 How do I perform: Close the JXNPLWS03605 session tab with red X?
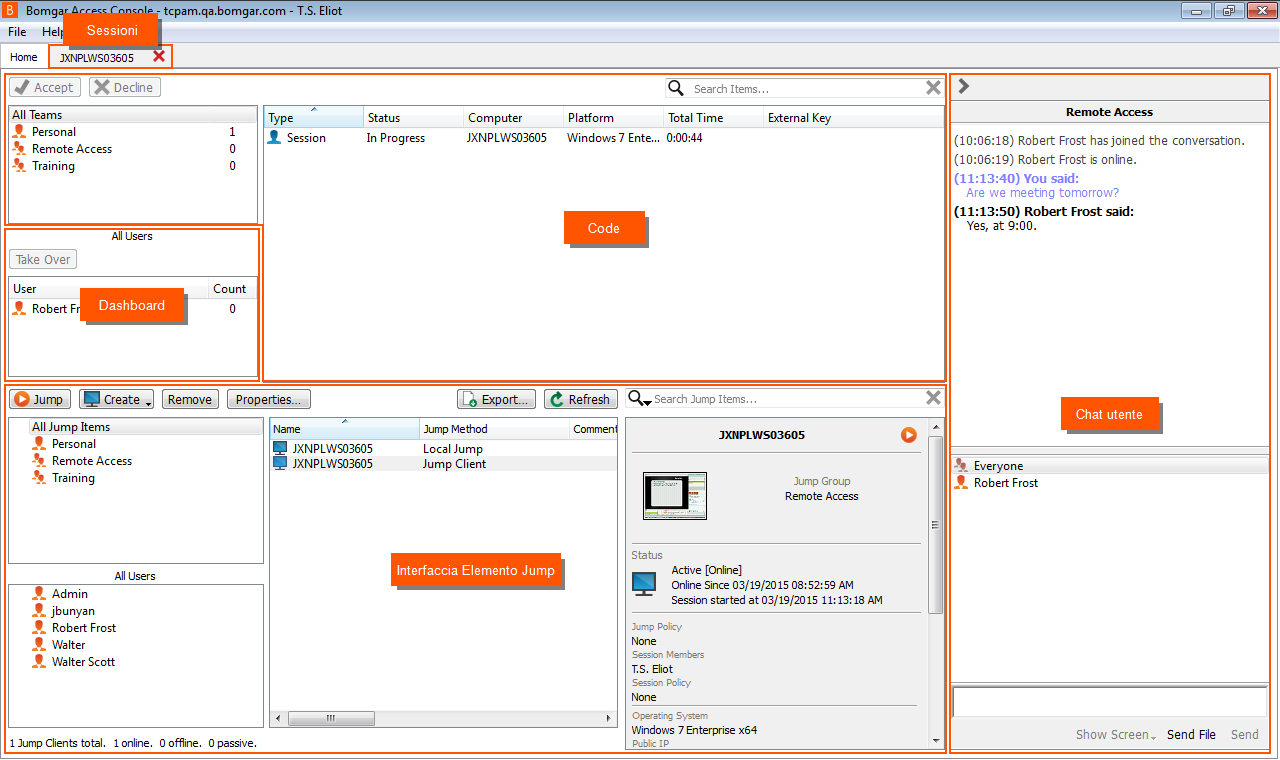pyautogui.click(x=159, y=57)
